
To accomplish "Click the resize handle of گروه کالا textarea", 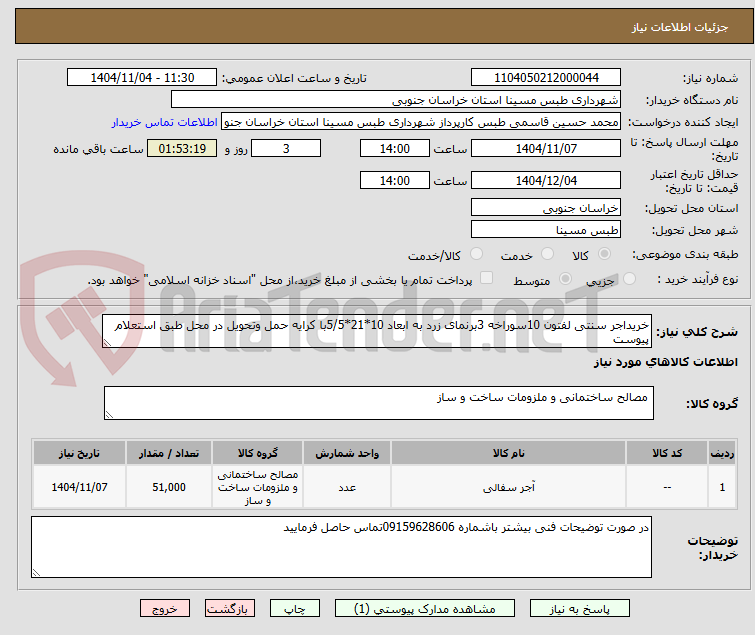I will coord(109,415).
